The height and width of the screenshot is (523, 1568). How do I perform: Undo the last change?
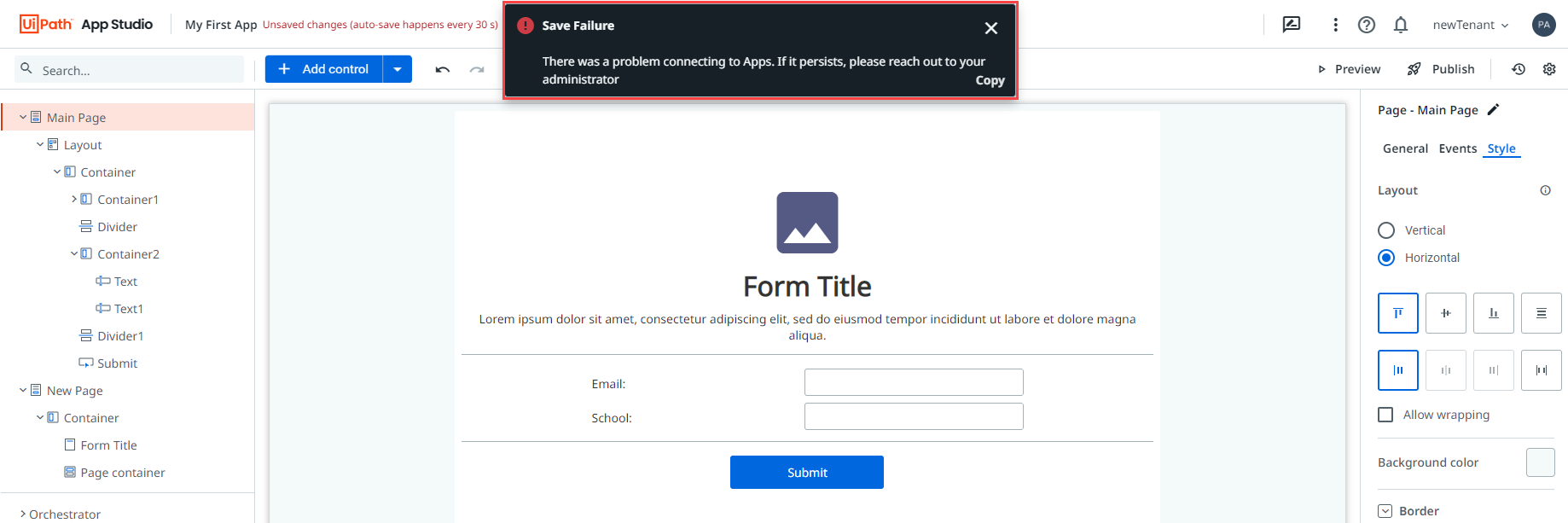click(442, 69)
